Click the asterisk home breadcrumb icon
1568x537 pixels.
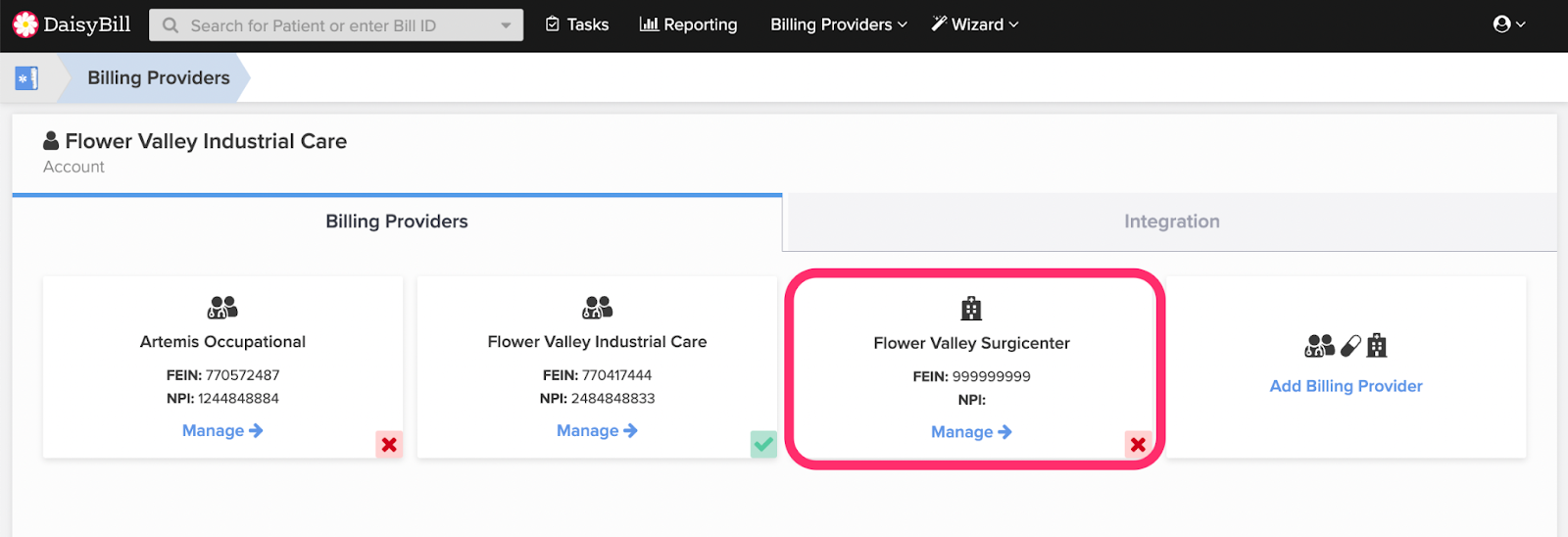point(26,78)
